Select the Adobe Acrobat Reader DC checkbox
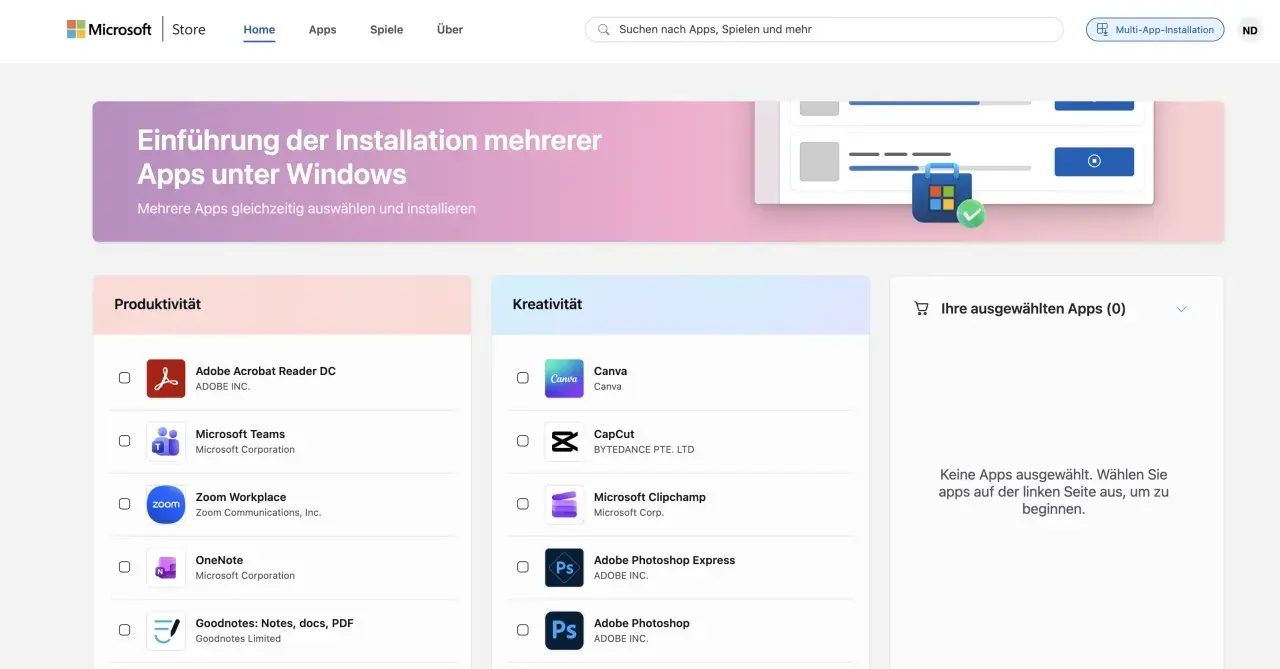Screen dimensions: 1280x669 [124, 378]
